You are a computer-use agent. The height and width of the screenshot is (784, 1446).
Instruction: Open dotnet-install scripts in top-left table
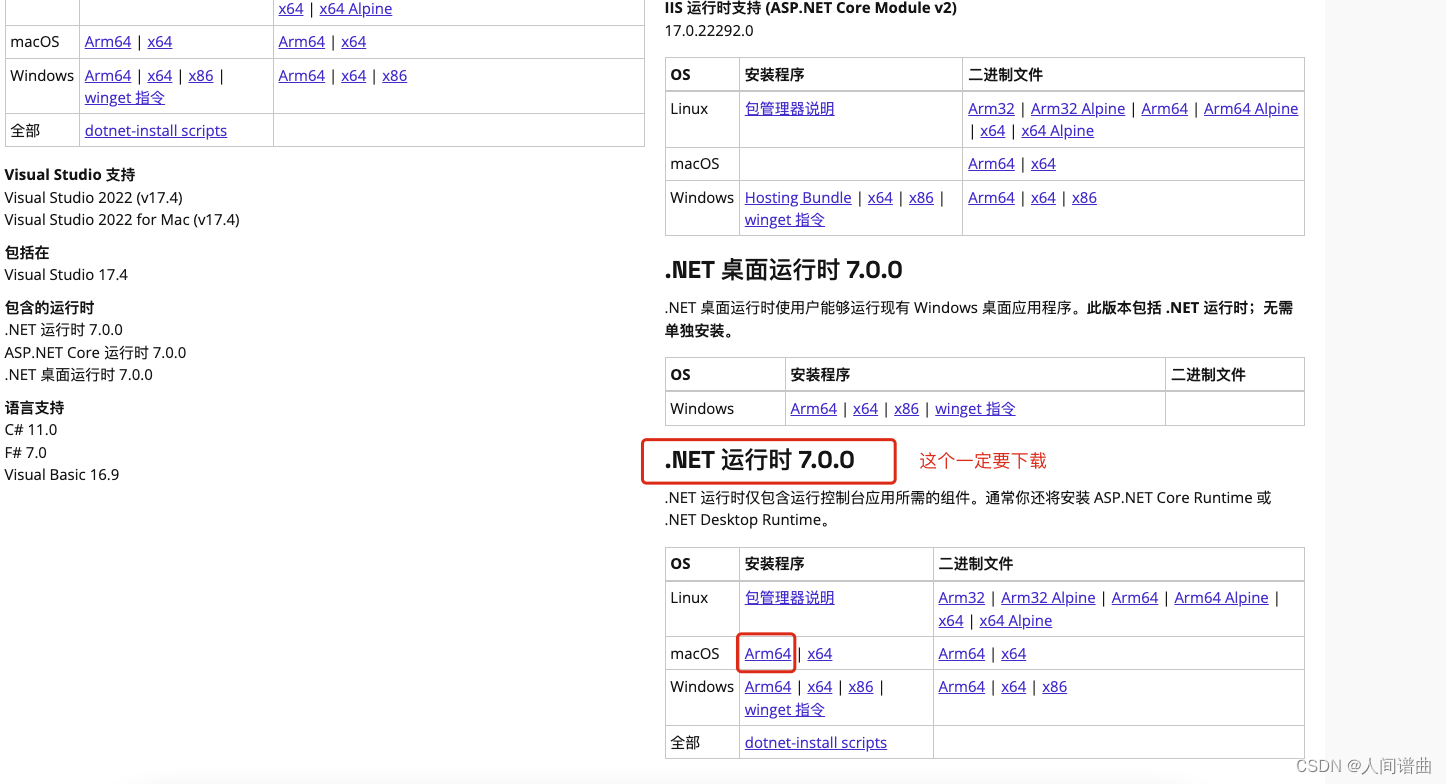pyautogui.click(x=155, y=130)
